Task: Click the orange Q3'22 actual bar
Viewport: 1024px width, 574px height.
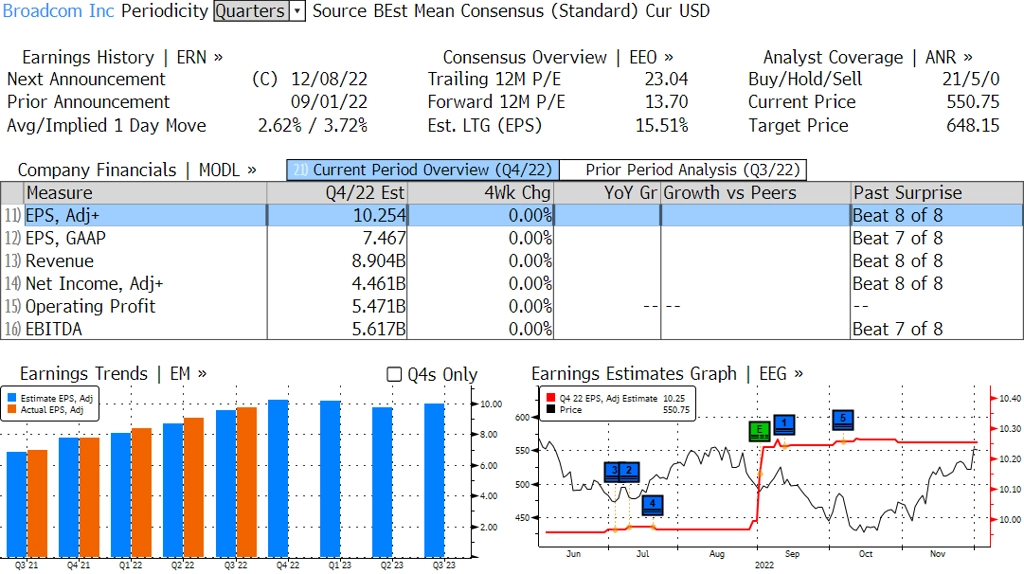Action: 247,483
